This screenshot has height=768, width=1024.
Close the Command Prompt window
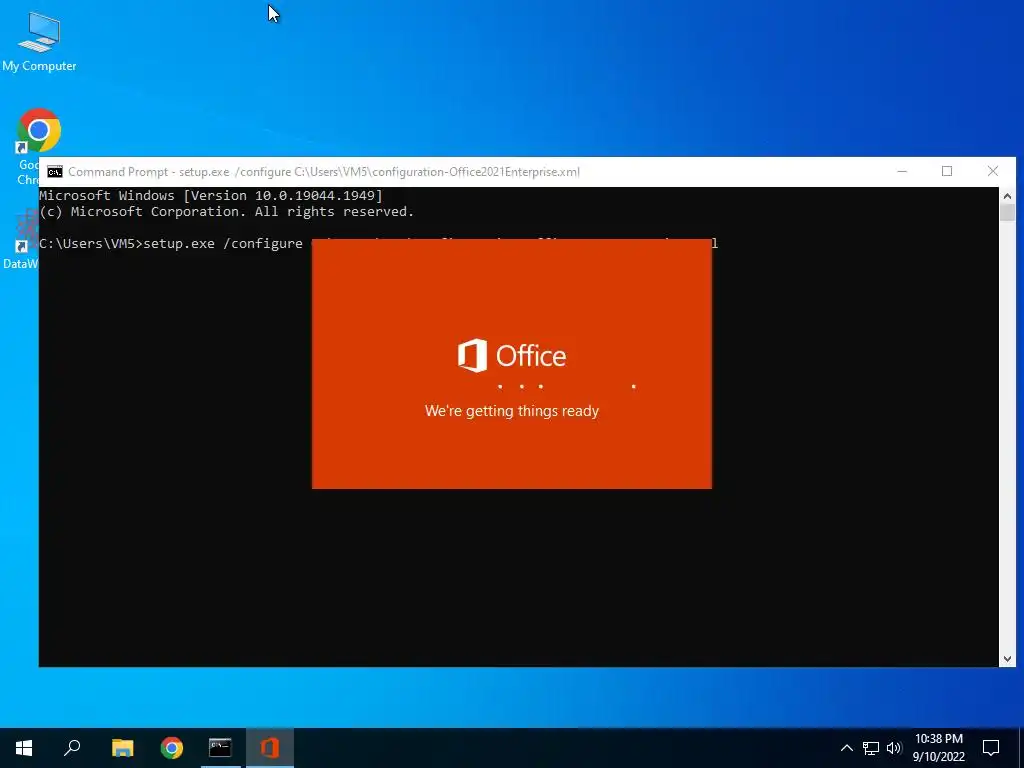993,171
